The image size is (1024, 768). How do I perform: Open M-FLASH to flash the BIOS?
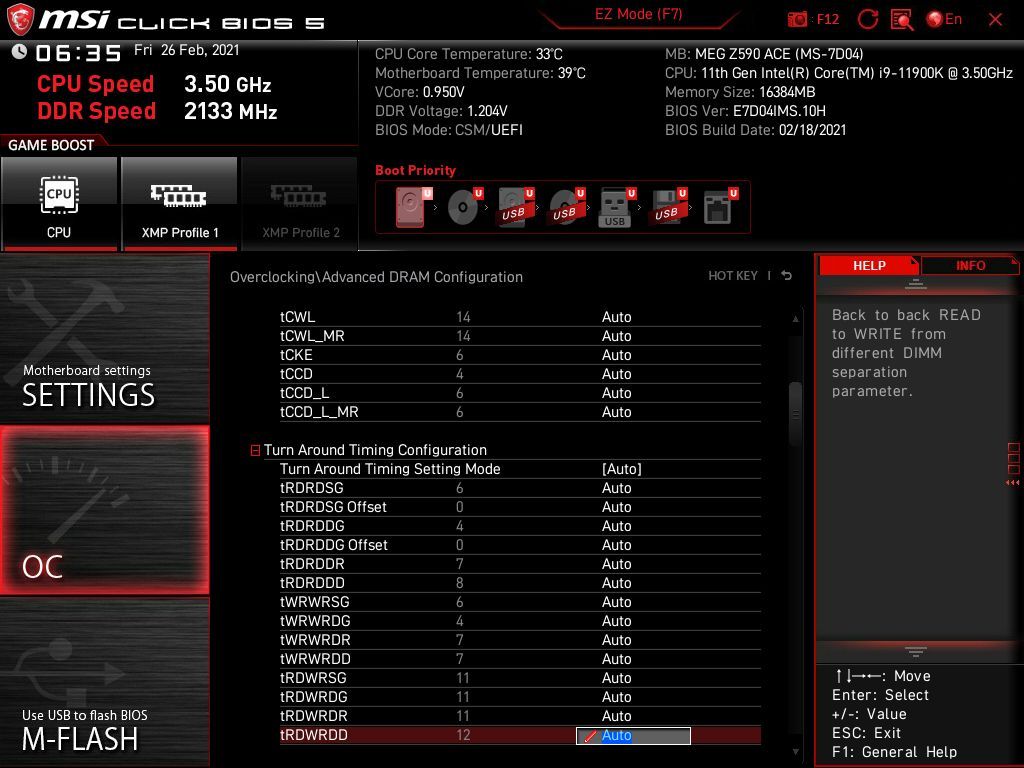pos(104,682)
